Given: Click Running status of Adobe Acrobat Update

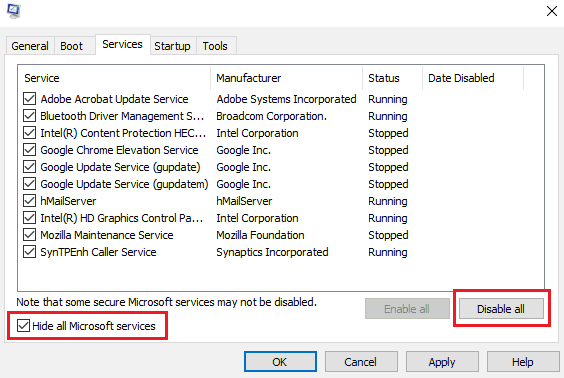Looking at the screenshot, I should [388, 99].
